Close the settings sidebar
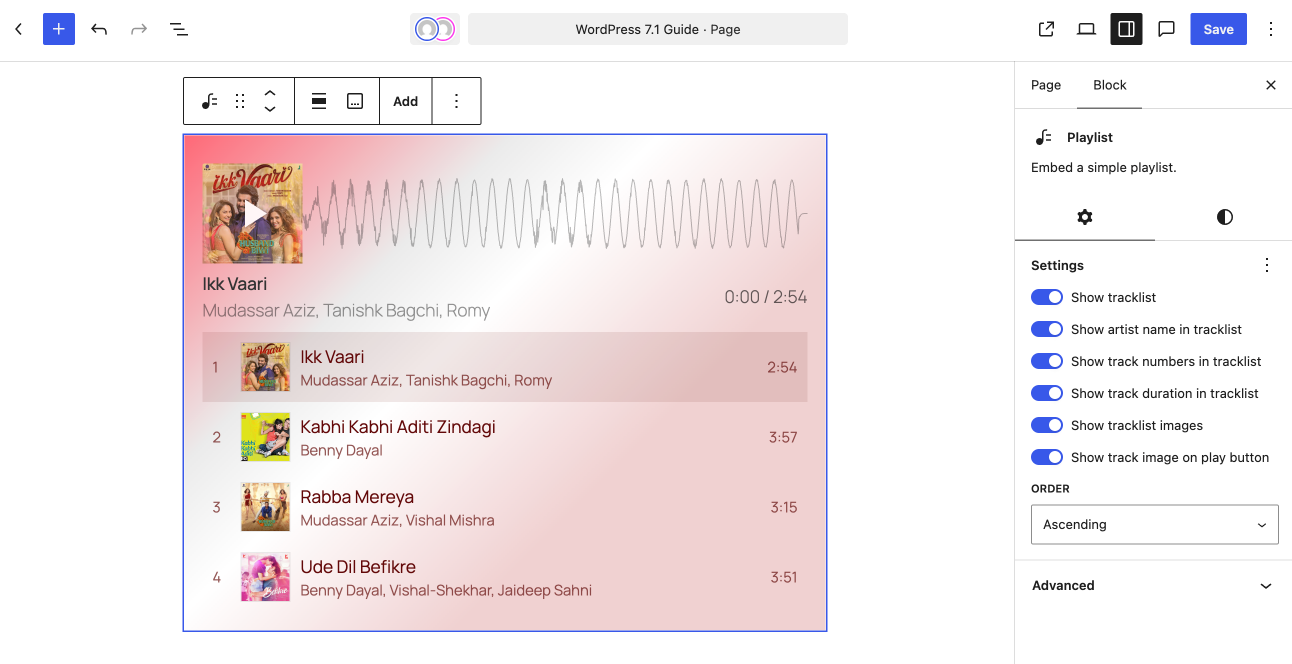This screenshot has height=664, width=1292. (1271, 85)
